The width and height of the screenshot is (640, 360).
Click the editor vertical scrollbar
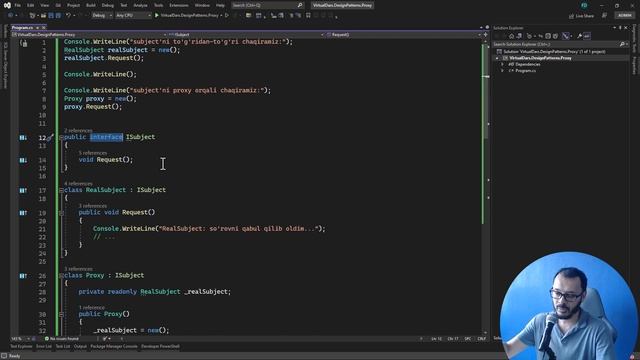[485, 186]
